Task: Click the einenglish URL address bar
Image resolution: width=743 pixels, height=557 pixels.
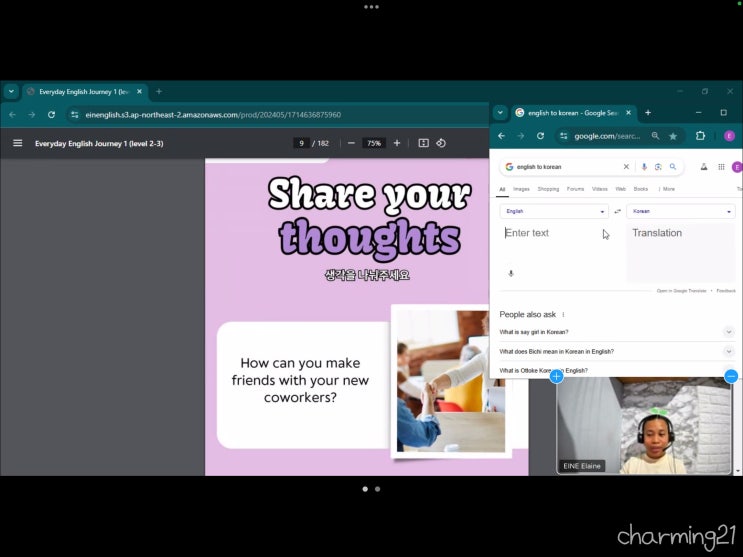Action: (213, 115)
